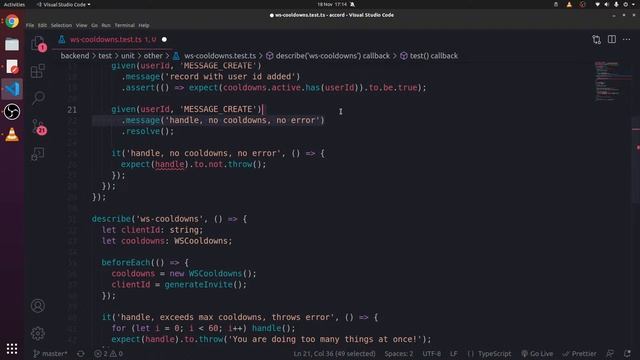Screen dimensions: 640x360
Task: Go to line via Ln 21, Col 36 indicator
Action: [334, 353]
